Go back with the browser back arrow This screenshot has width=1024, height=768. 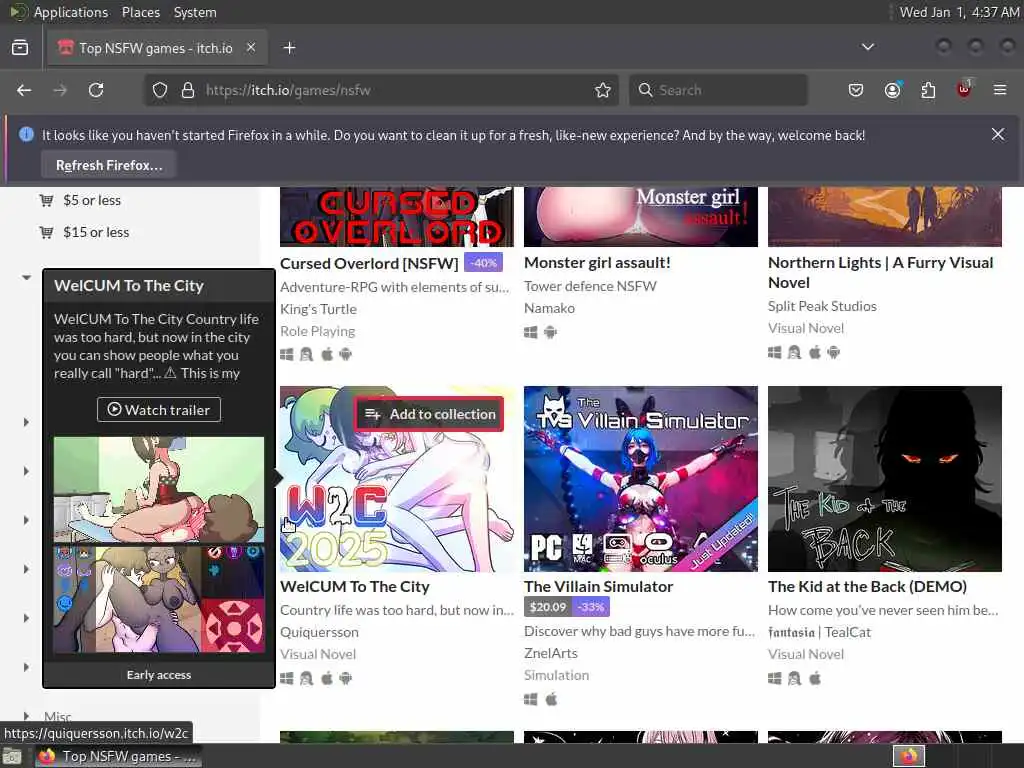coord(24,90)
